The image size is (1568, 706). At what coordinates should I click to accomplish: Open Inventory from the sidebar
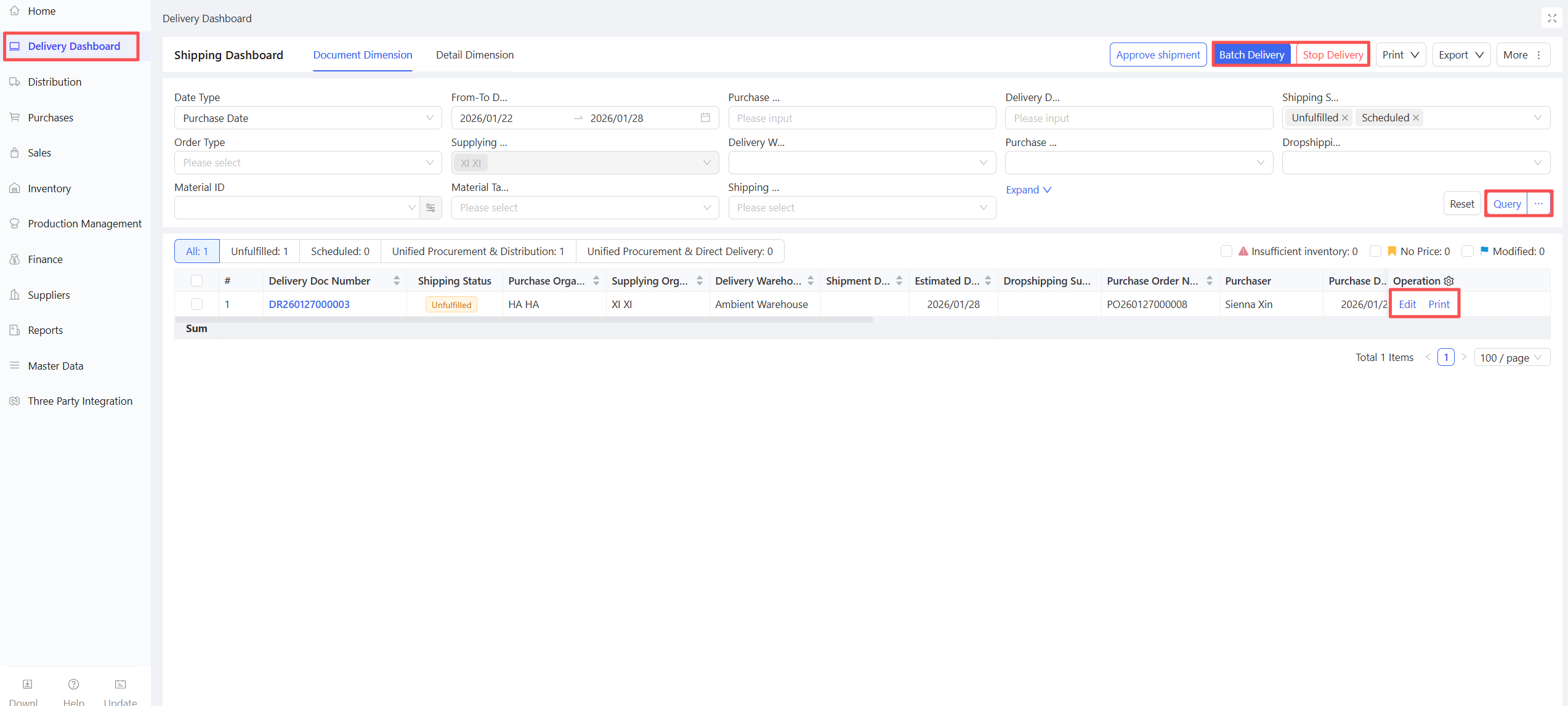(x=49, y=189)
